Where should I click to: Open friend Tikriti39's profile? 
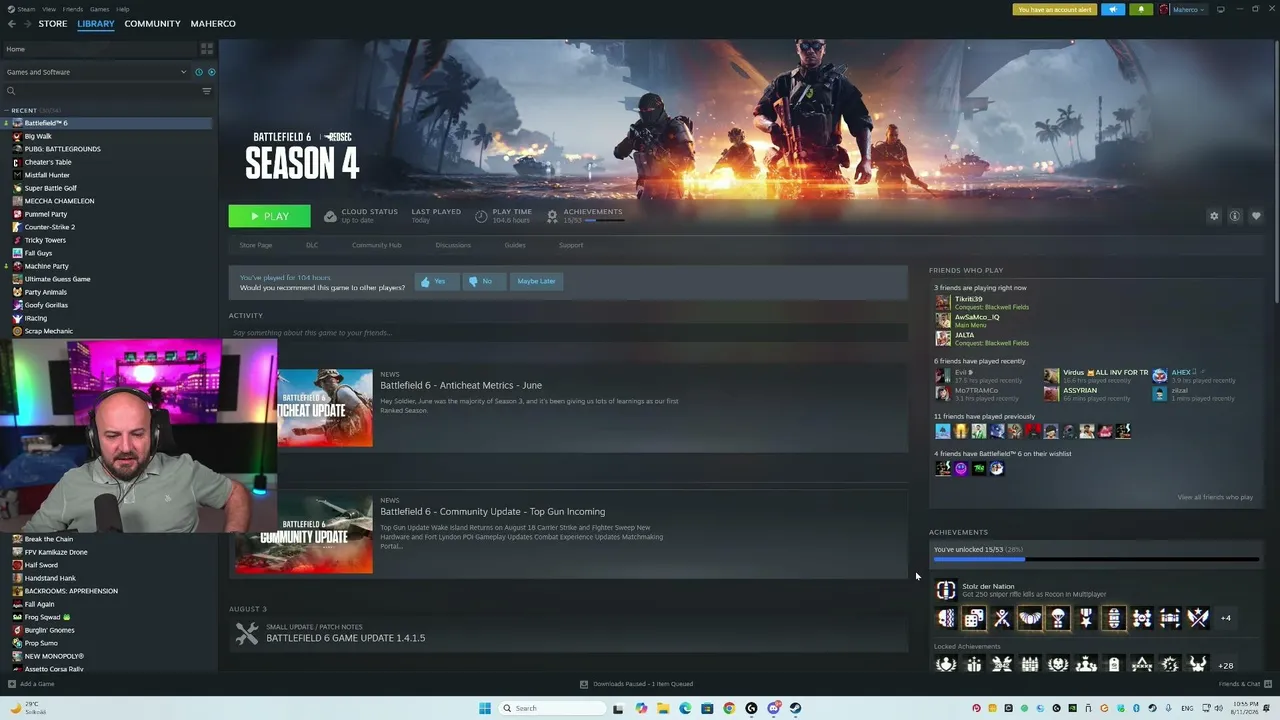tap(968, 299)
